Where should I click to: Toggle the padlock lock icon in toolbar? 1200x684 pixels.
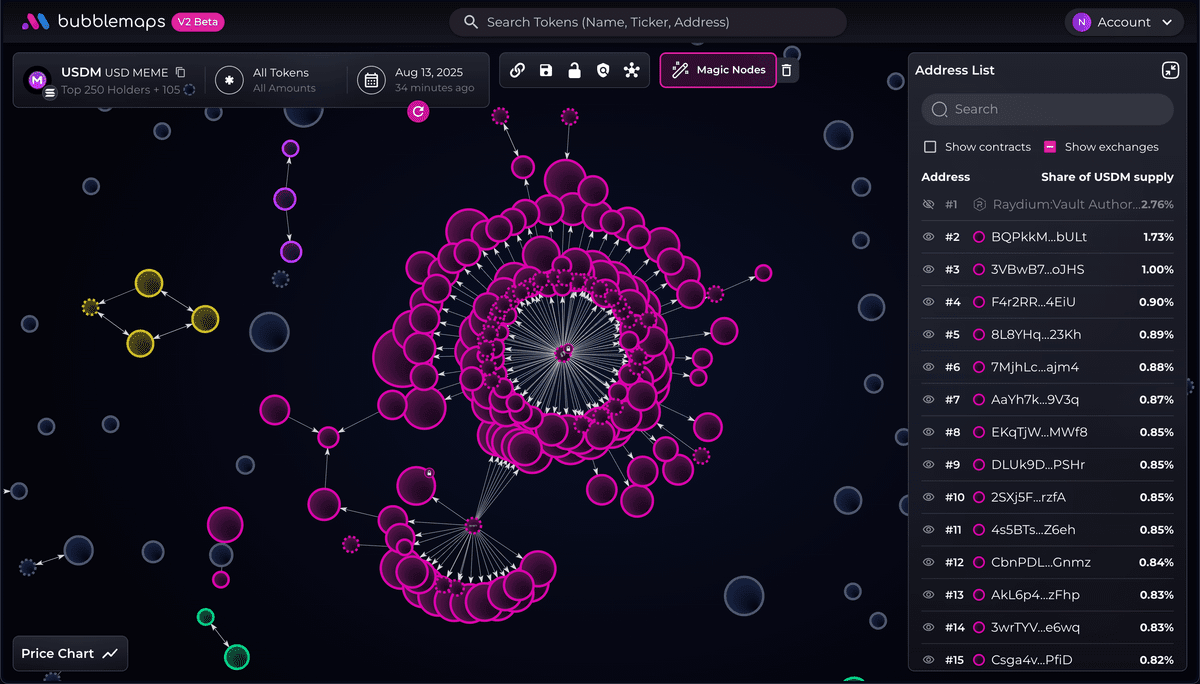tap(574, 70)
